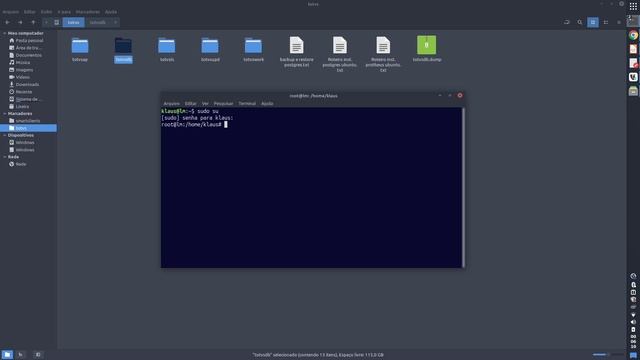Screen dimensions: 640x360
Task: Open Lixeira in sidebar
Action: (x=19, y=107)
